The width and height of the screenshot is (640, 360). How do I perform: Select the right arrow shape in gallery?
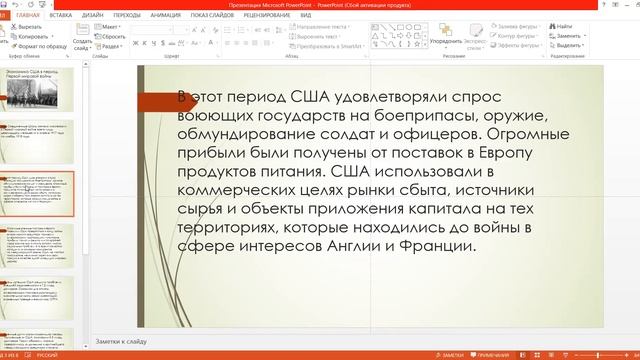400,36
